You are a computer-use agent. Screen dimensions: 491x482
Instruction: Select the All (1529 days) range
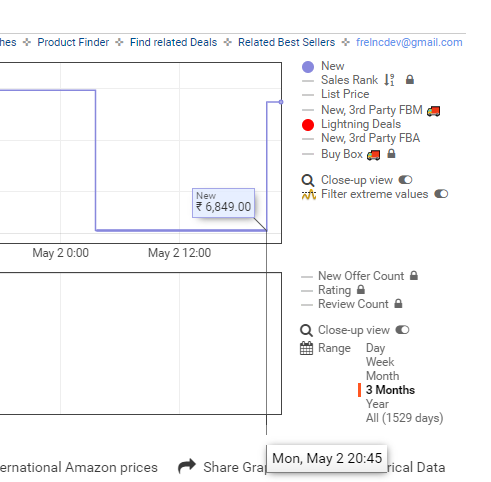click(404, 418)
